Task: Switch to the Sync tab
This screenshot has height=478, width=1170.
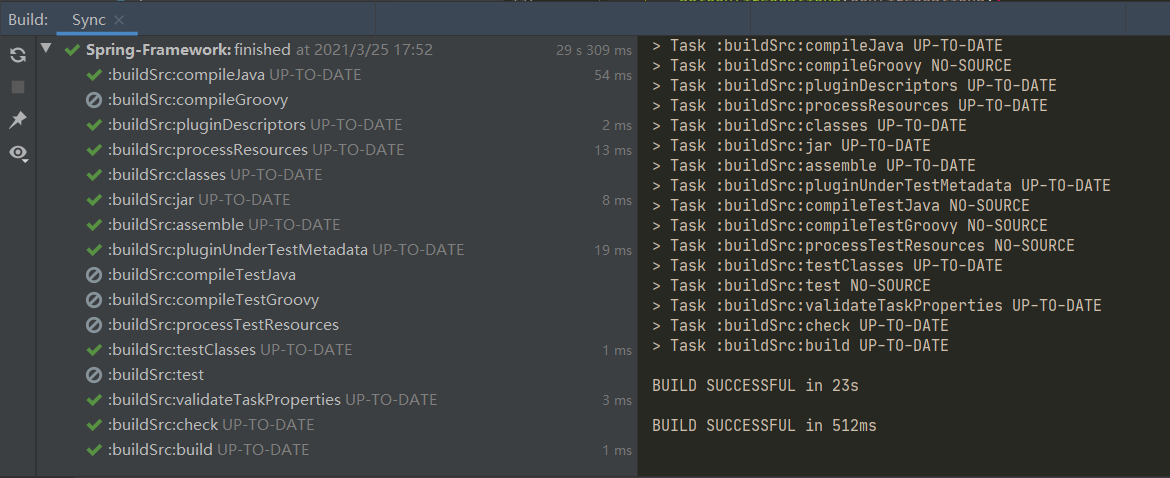Action: pyautogui.click(x=88, y=20)
